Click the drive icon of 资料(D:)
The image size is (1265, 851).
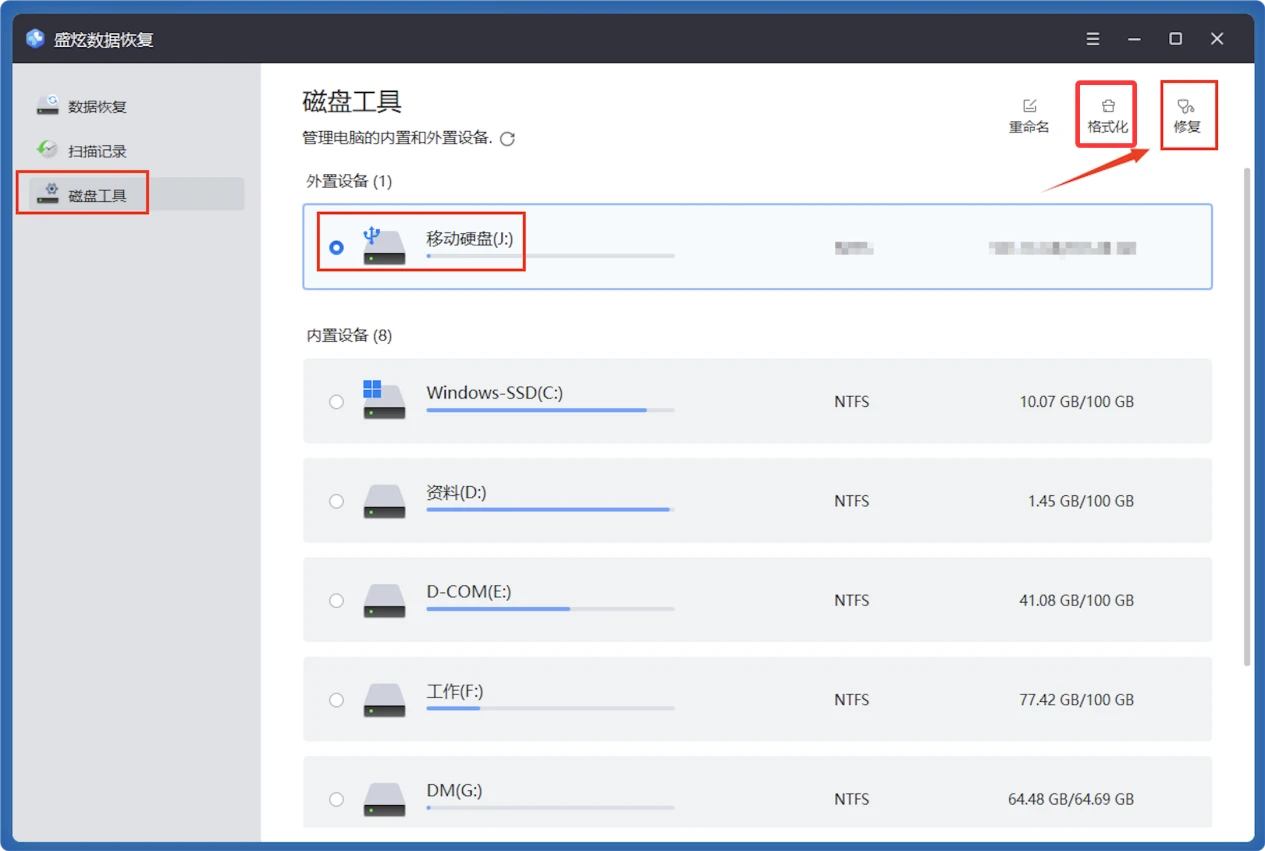click(384, 501)
